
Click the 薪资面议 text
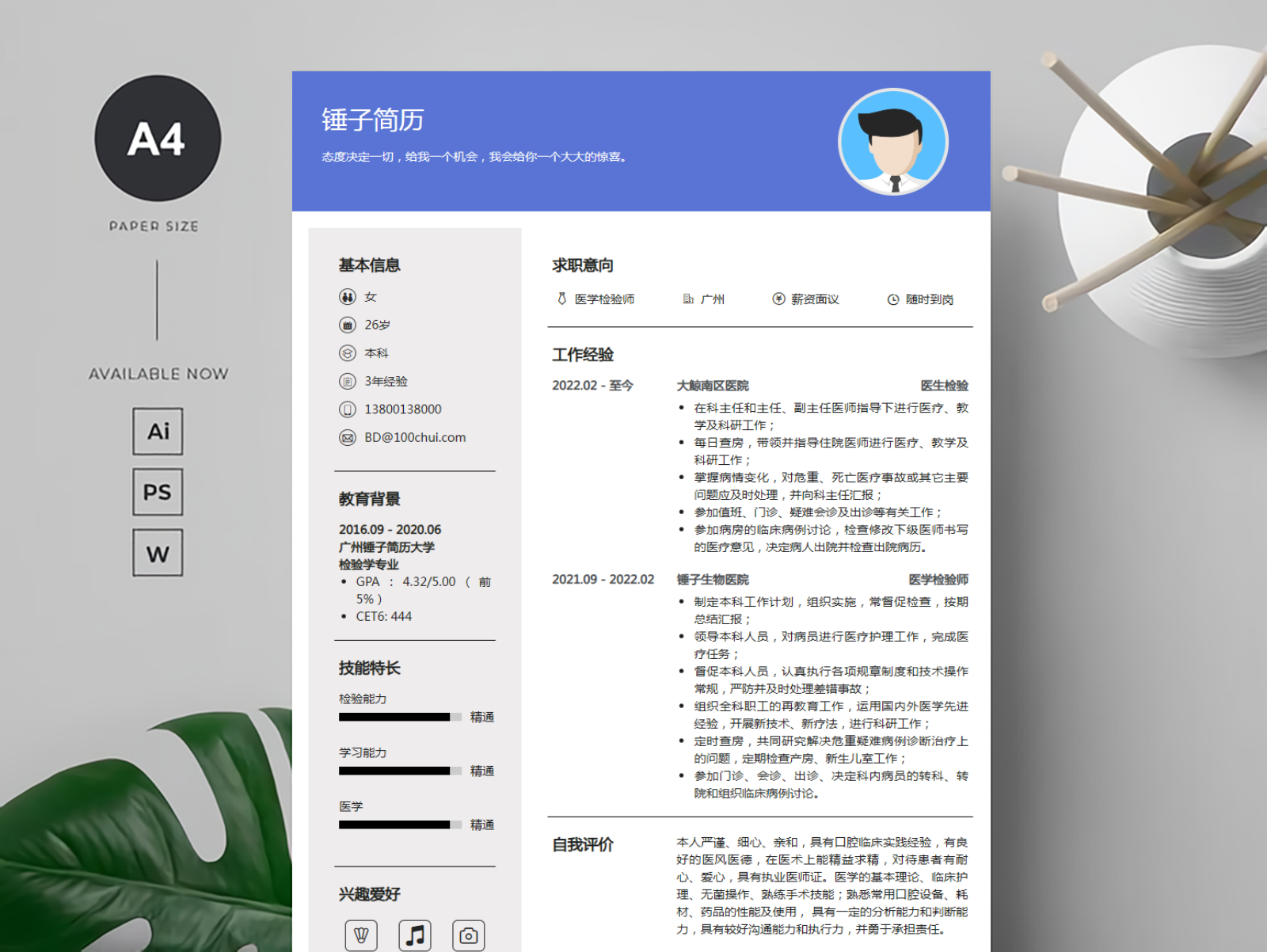(x=815, y=299)
